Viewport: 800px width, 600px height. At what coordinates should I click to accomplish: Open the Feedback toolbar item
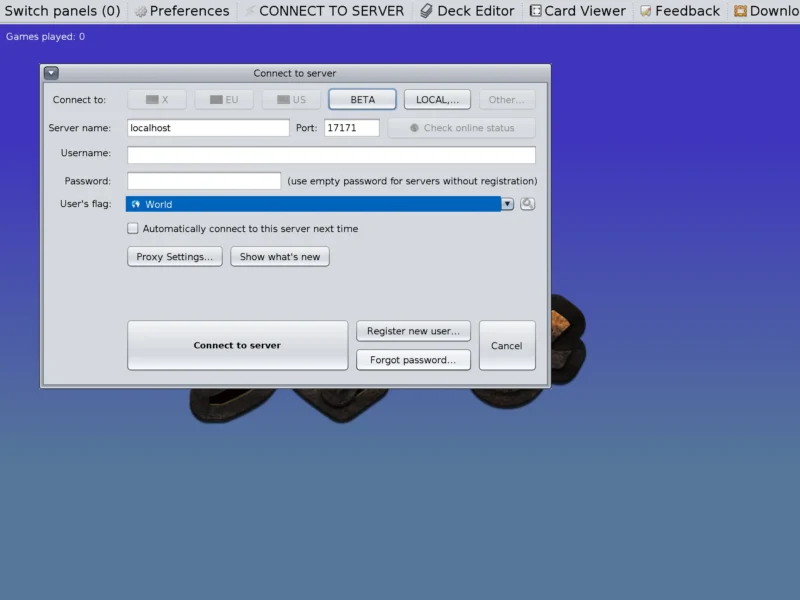pos(680,11)
